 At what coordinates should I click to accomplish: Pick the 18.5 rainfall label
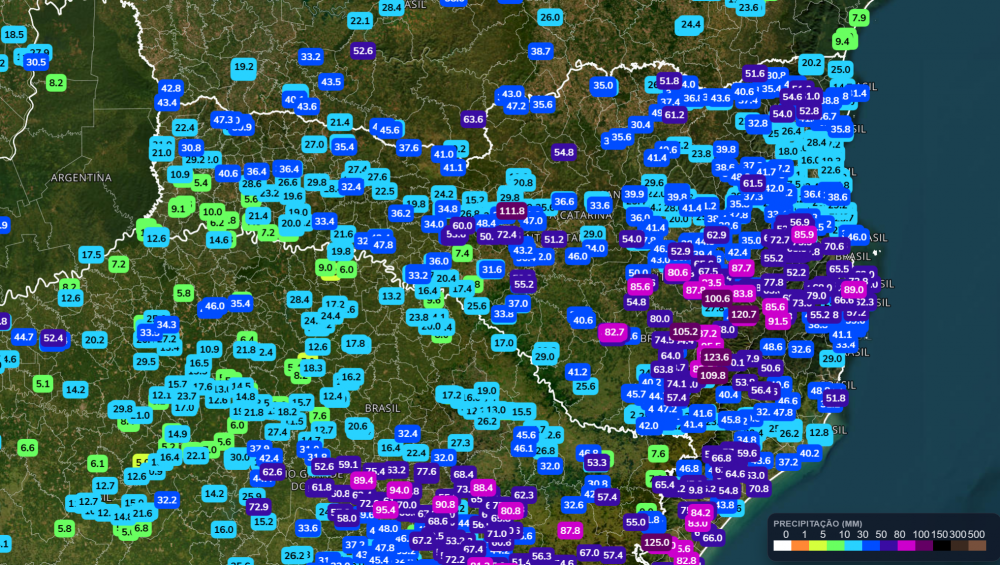tap(13, 34)
